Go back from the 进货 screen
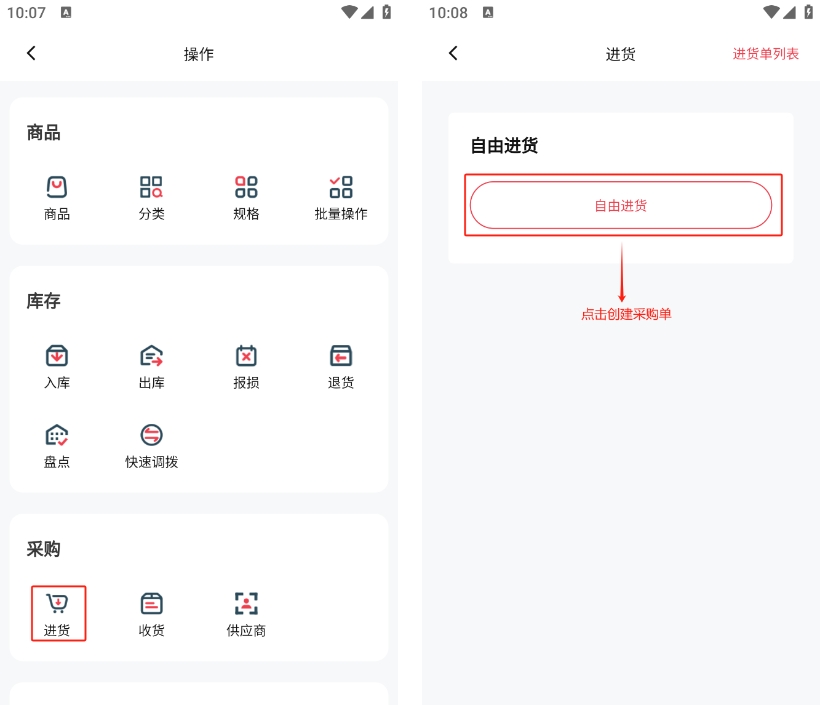The height and width of the screenshot is (705, 822). pyautogui.click(x=453, y=54)
